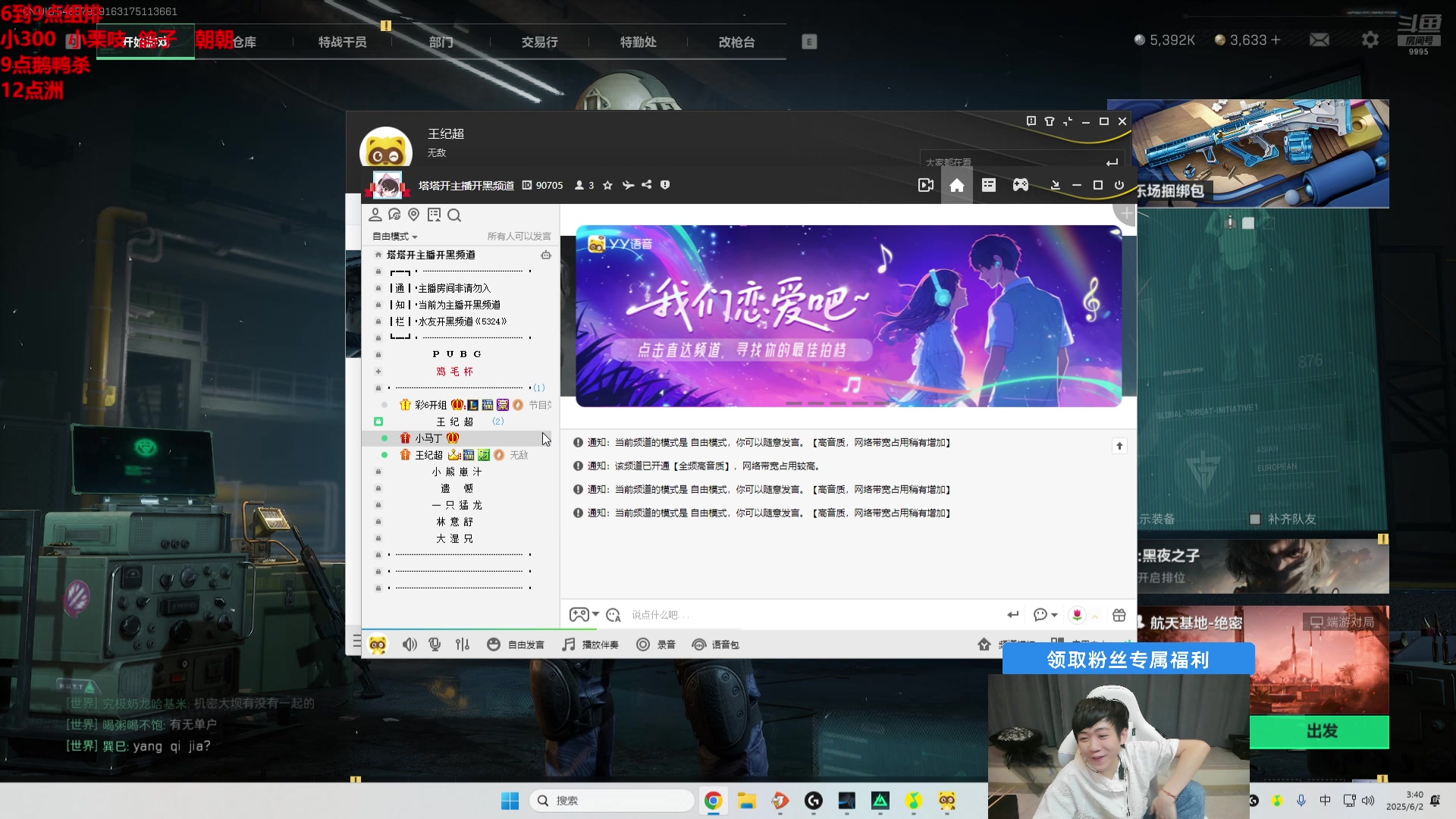Open the gamepad icon in YY channel header
The image size is (1456, 819).
point(1021,185)
